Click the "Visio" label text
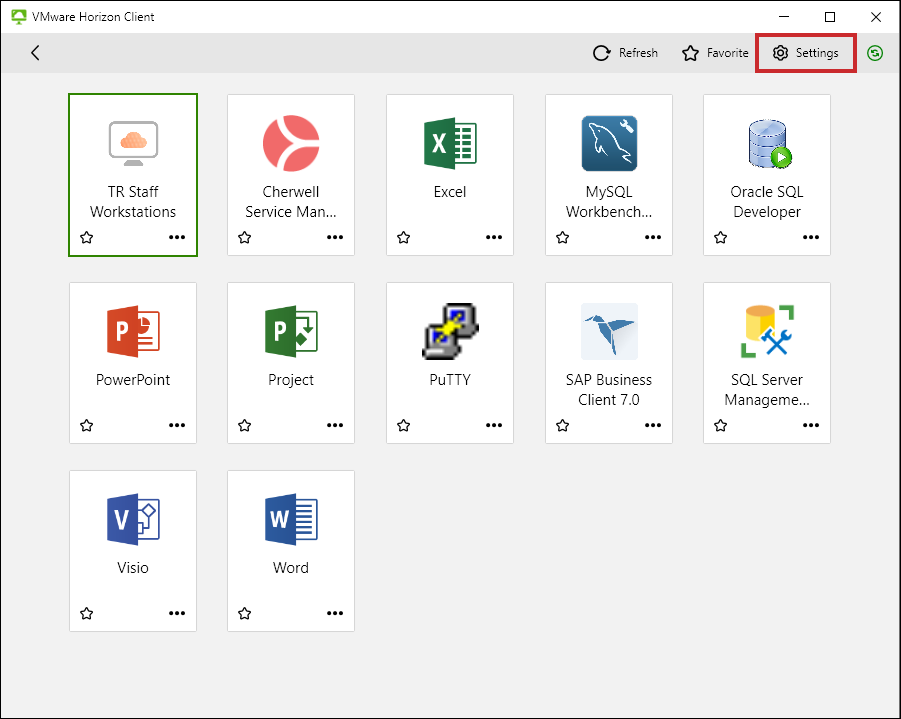 133,568
